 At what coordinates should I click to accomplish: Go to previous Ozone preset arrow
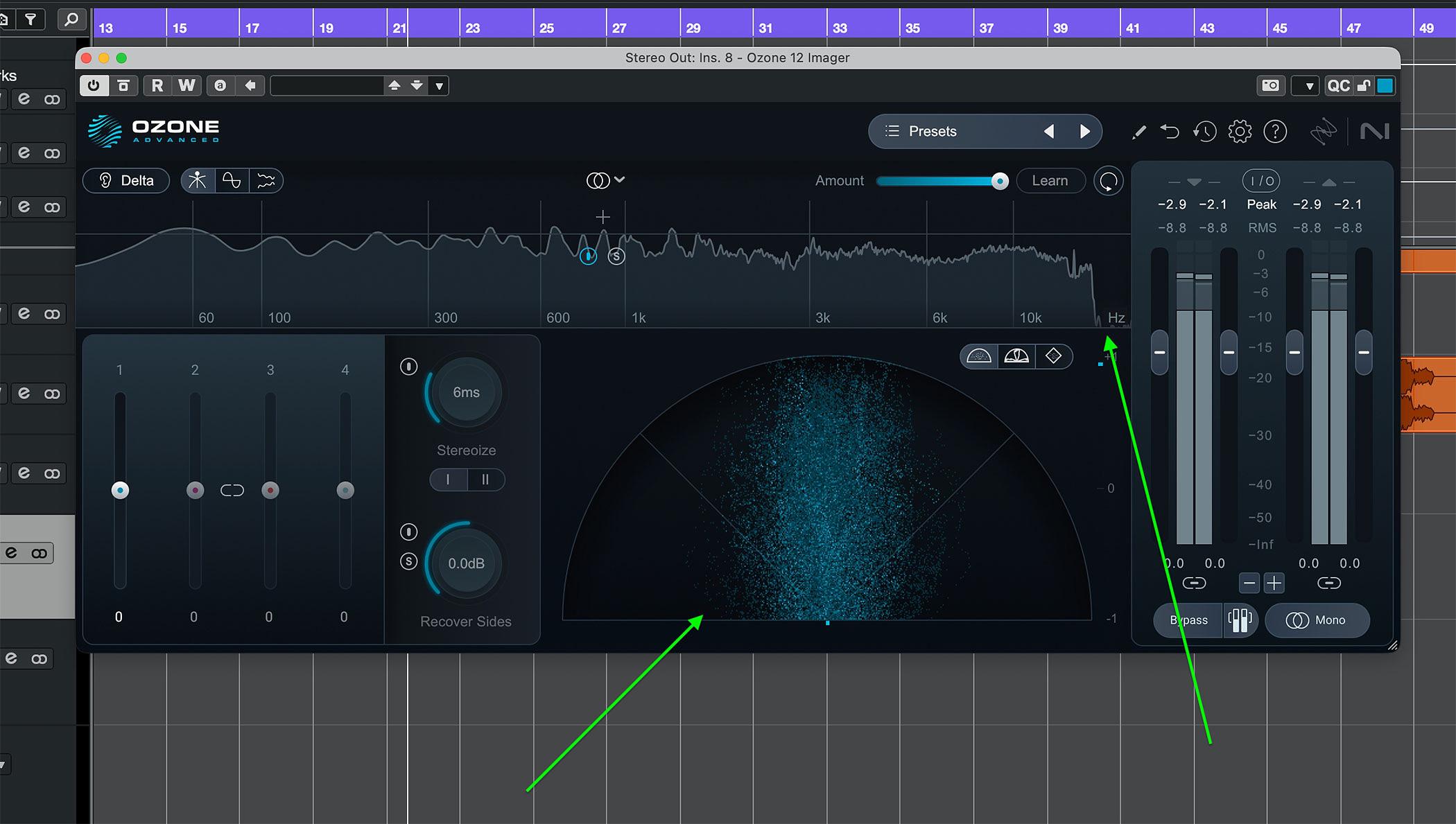[x=1049, y=131]
